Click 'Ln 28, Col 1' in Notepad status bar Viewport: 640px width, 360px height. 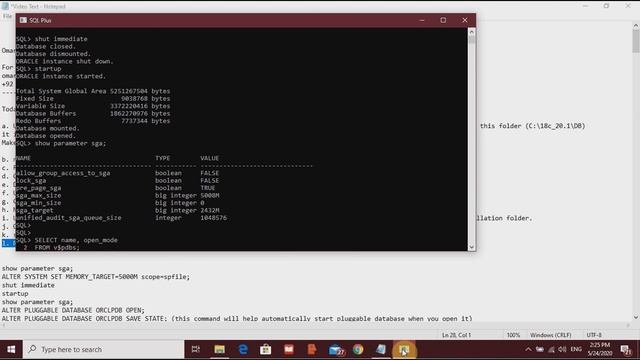(456, 335)
